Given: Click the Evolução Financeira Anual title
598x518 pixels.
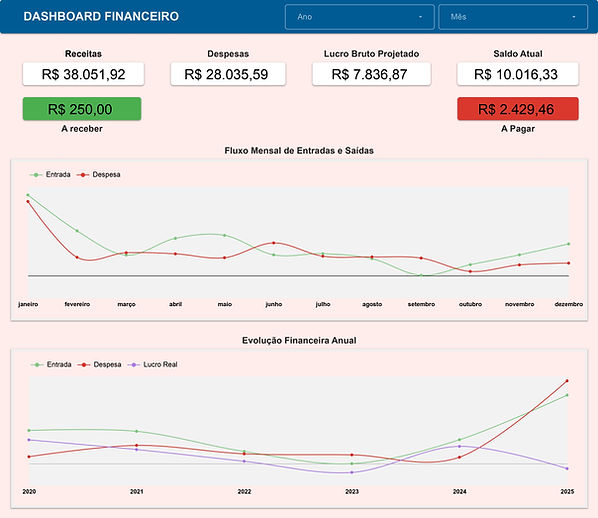Looking at the screenshot, I should pos(299,341).
